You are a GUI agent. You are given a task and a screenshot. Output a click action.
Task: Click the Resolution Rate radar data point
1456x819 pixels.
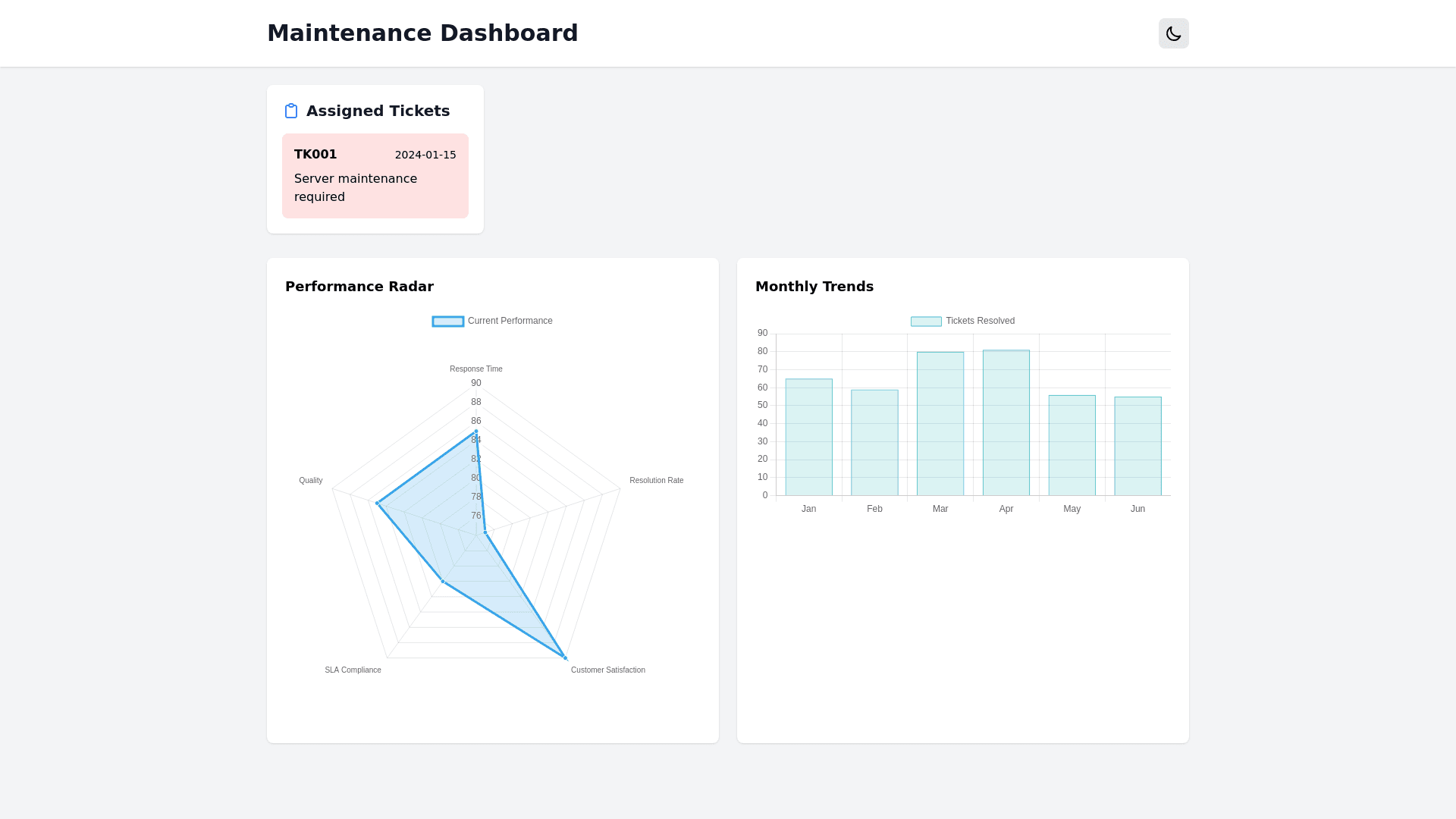pyautogui.click(x=485, y=532)
